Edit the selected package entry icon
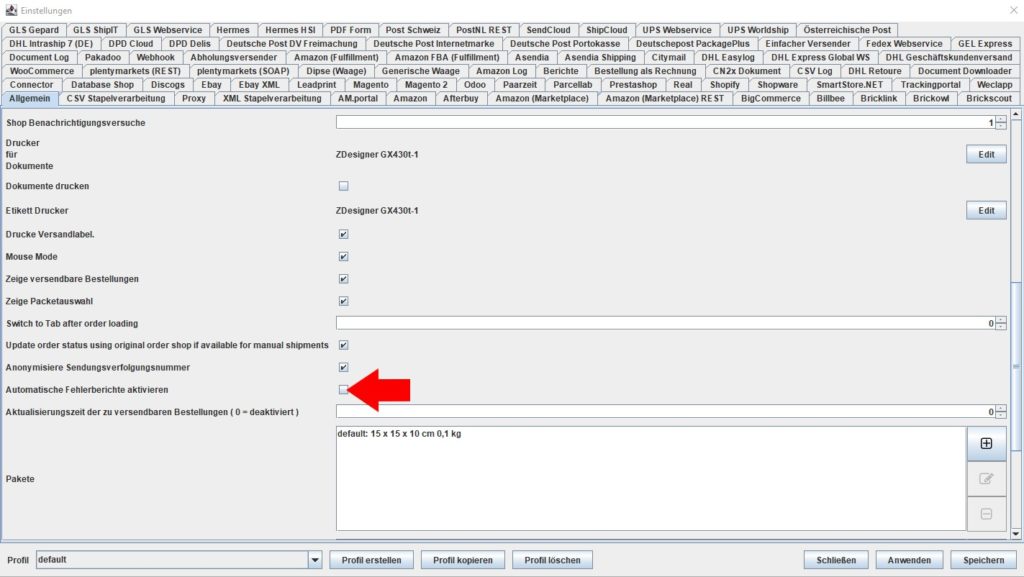Screen dimensions: 1024x577 [986, 478]
